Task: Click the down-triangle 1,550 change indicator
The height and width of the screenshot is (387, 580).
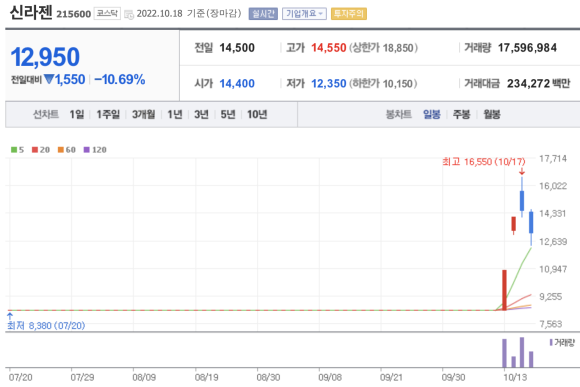Action: coord(65,80)
